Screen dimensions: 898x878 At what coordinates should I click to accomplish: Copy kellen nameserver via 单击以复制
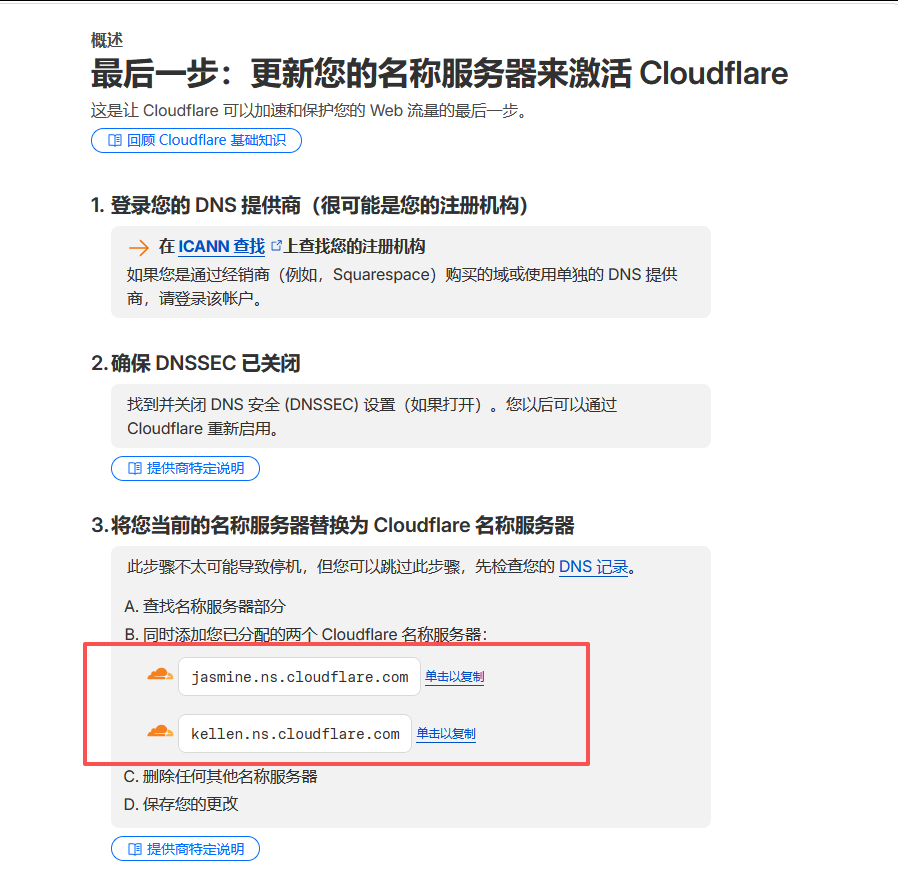point(446,734)
